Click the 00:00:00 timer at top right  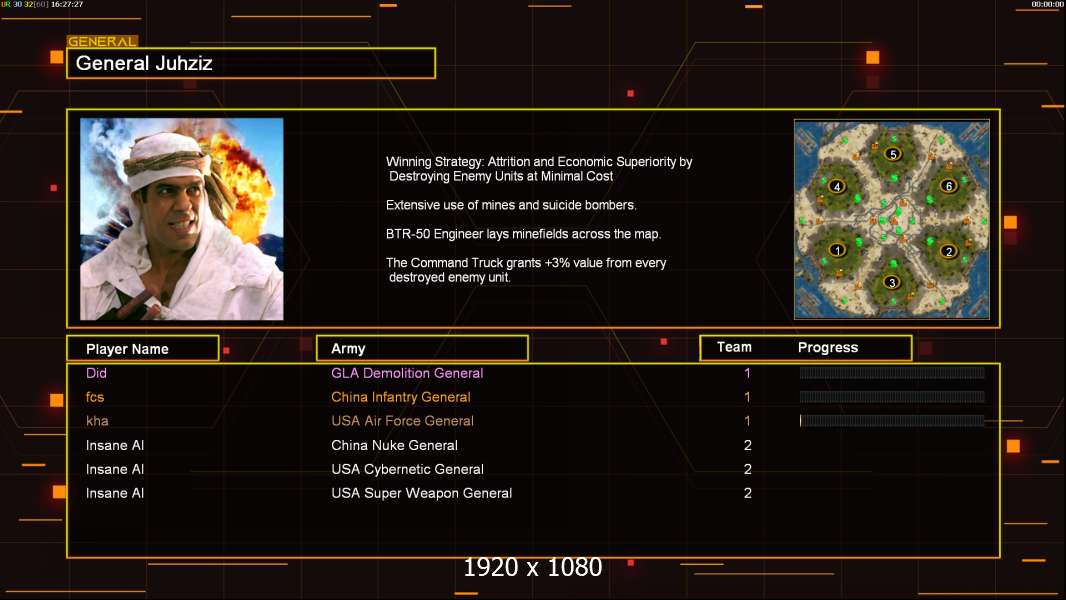pyautogui.click(x=1047, y=4)
